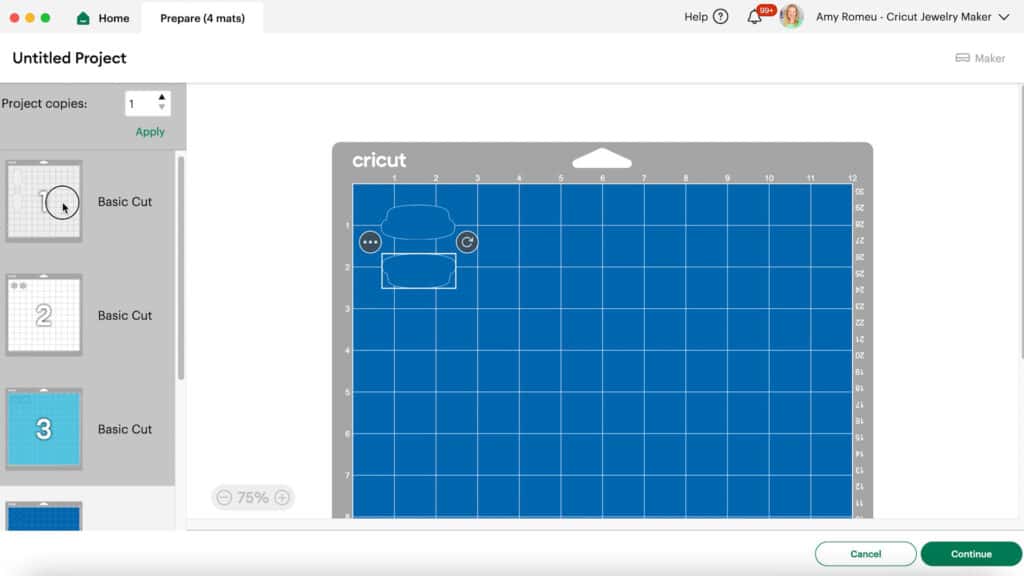Click the green fullscreen window button
The width and height of the screenshot is (1024, 576).
point(46,18)
